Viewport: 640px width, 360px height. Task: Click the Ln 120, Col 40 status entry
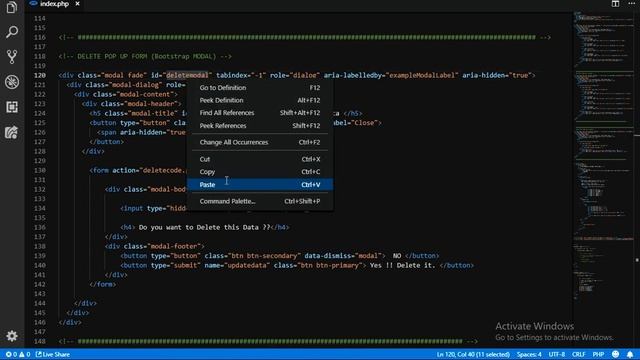[x=473, y=354]
